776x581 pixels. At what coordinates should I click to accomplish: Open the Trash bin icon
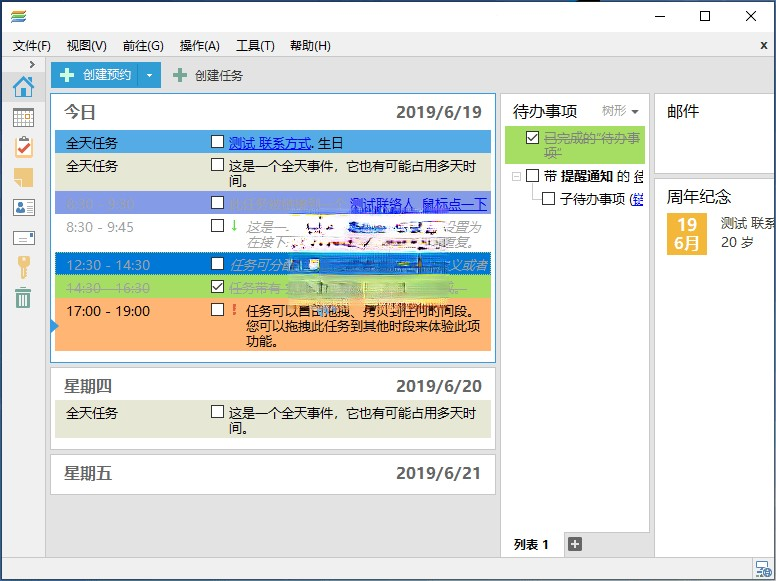point(22,297)
